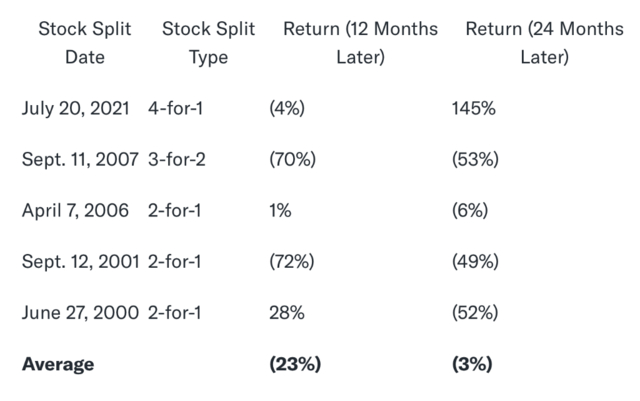Select the "Stock Split Type" column header
Screen dimensions: 640x401
pyautogui.click(x=208, y=43)
